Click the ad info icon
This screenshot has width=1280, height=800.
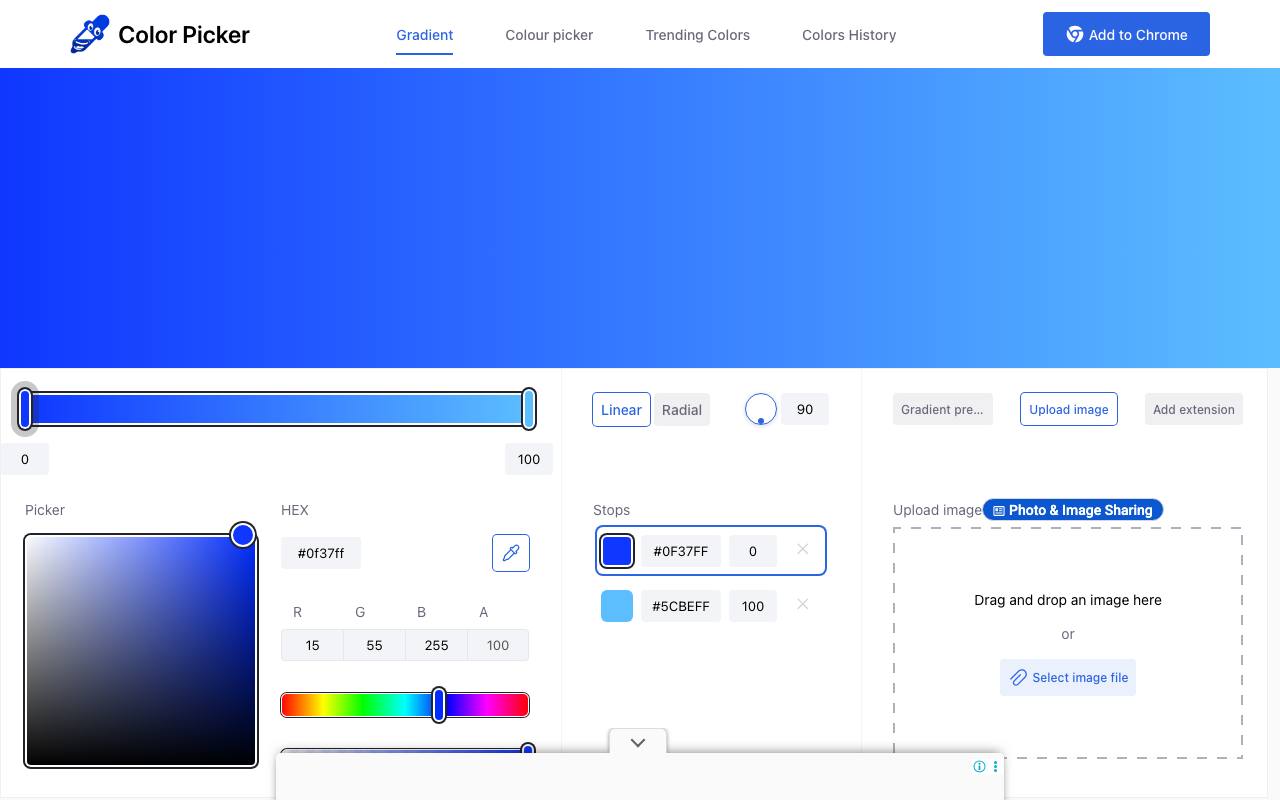point(979,767)
